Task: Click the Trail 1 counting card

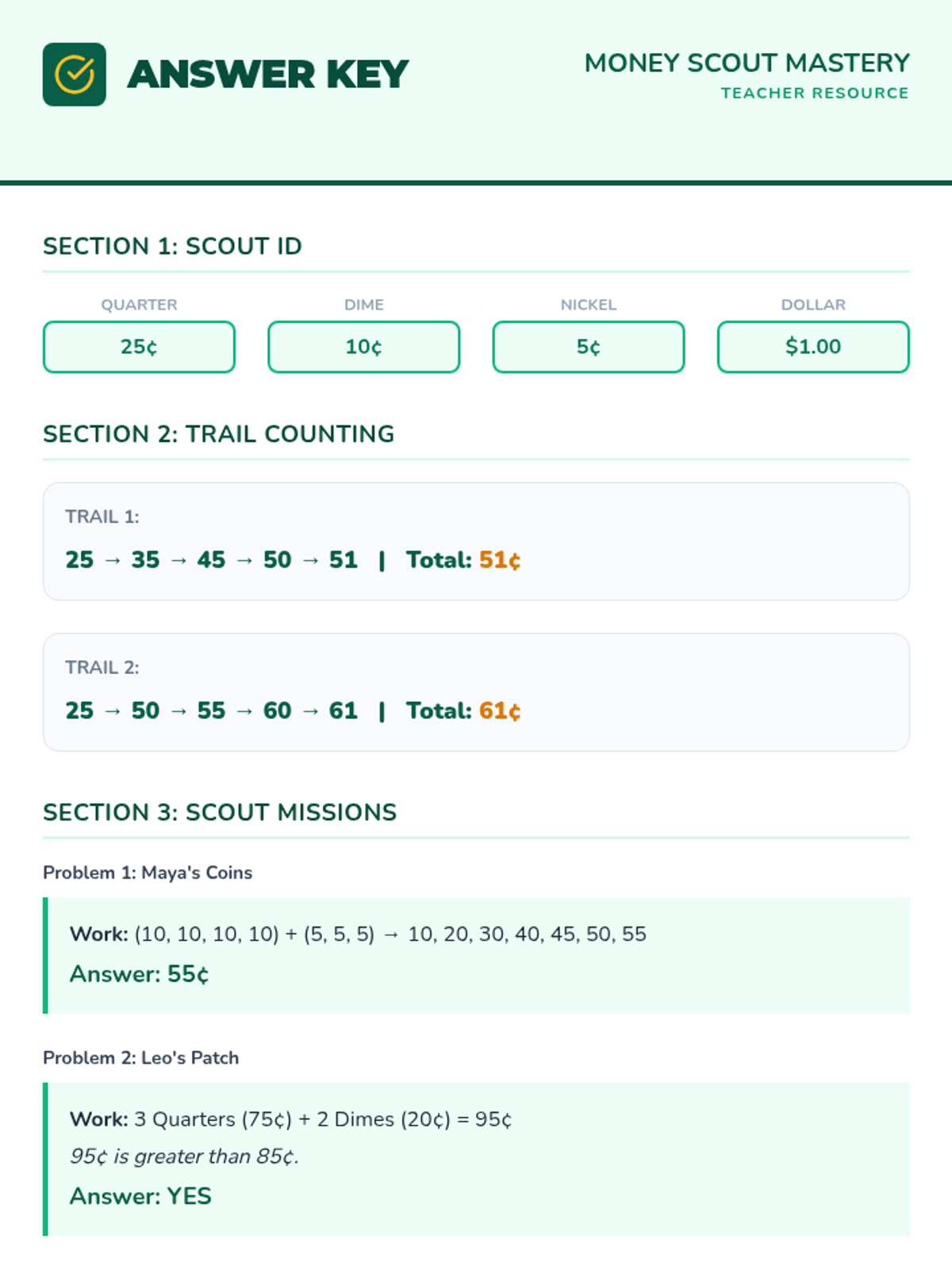Action: 674,541
